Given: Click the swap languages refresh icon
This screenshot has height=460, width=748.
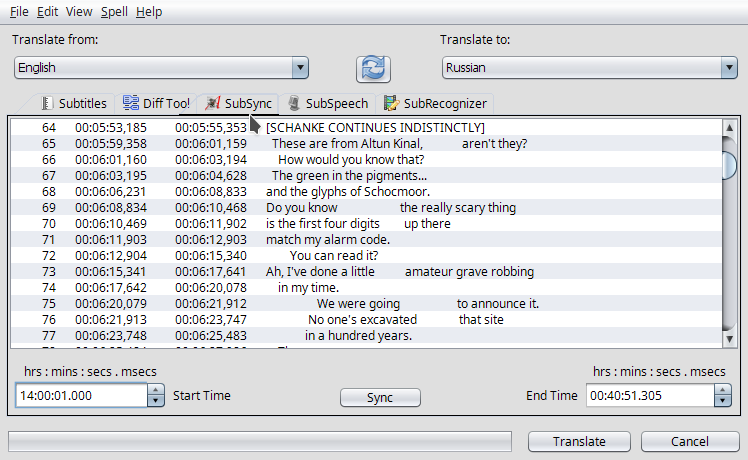Looking at the screenshot, I should 373,68.
